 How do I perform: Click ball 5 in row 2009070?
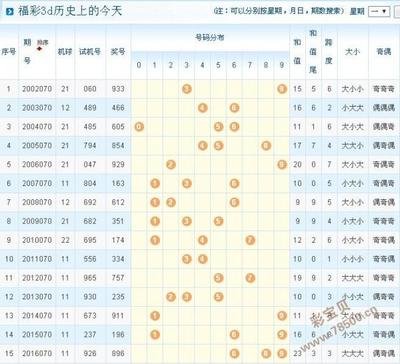click(x=218, y=221)
